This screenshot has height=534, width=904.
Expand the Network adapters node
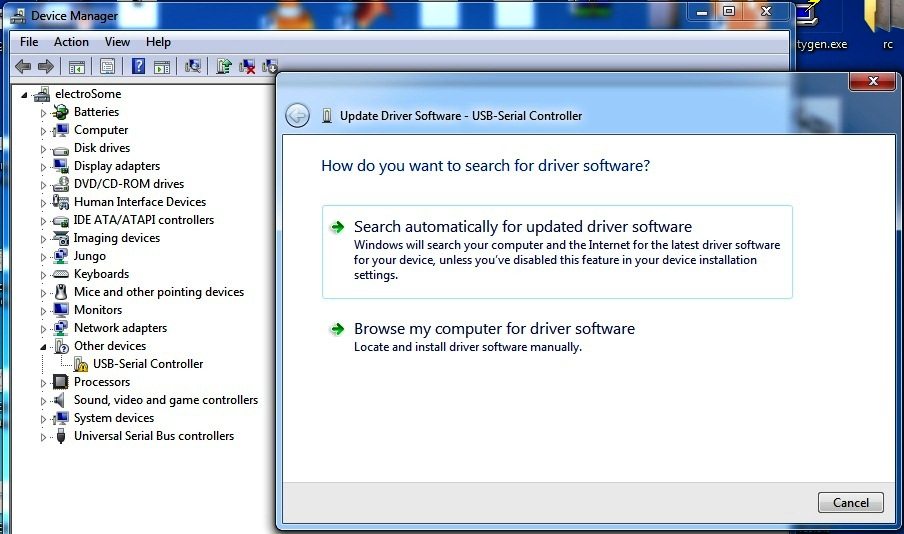pyautogui.click(x=43, y=328)
